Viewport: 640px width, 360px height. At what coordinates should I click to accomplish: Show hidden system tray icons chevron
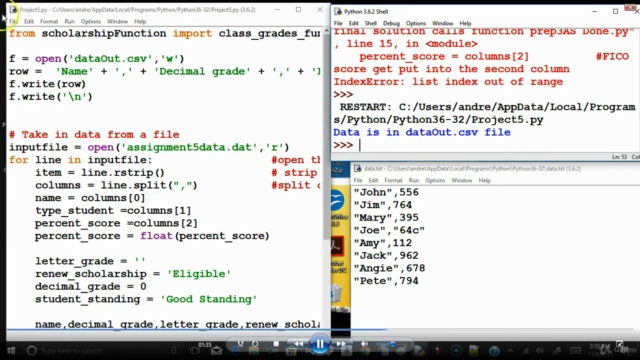510,351
